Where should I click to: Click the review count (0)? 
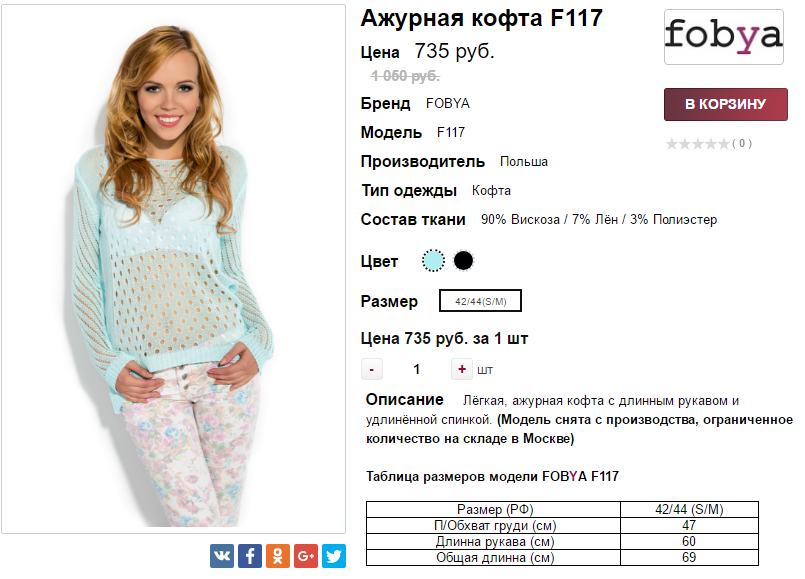(741, 144)
